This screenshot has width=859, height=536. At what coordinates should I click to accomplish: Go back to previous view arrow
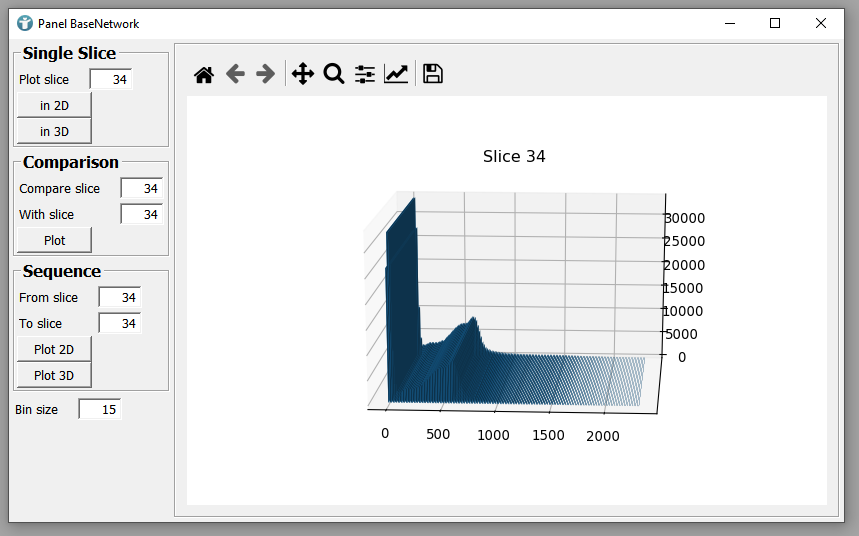(235, 74)
